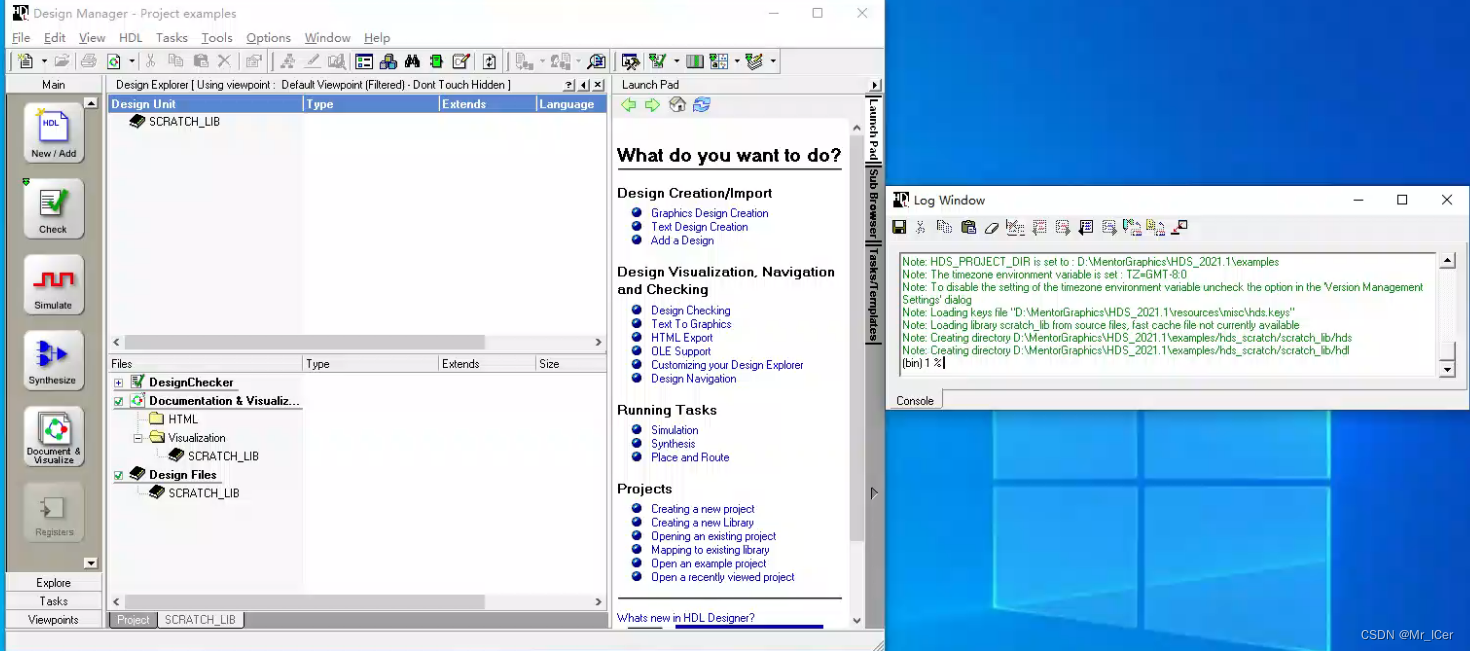1470x651 pixels.
Task: Close the Design Explorer pane with its X
Action: (598, 85)
